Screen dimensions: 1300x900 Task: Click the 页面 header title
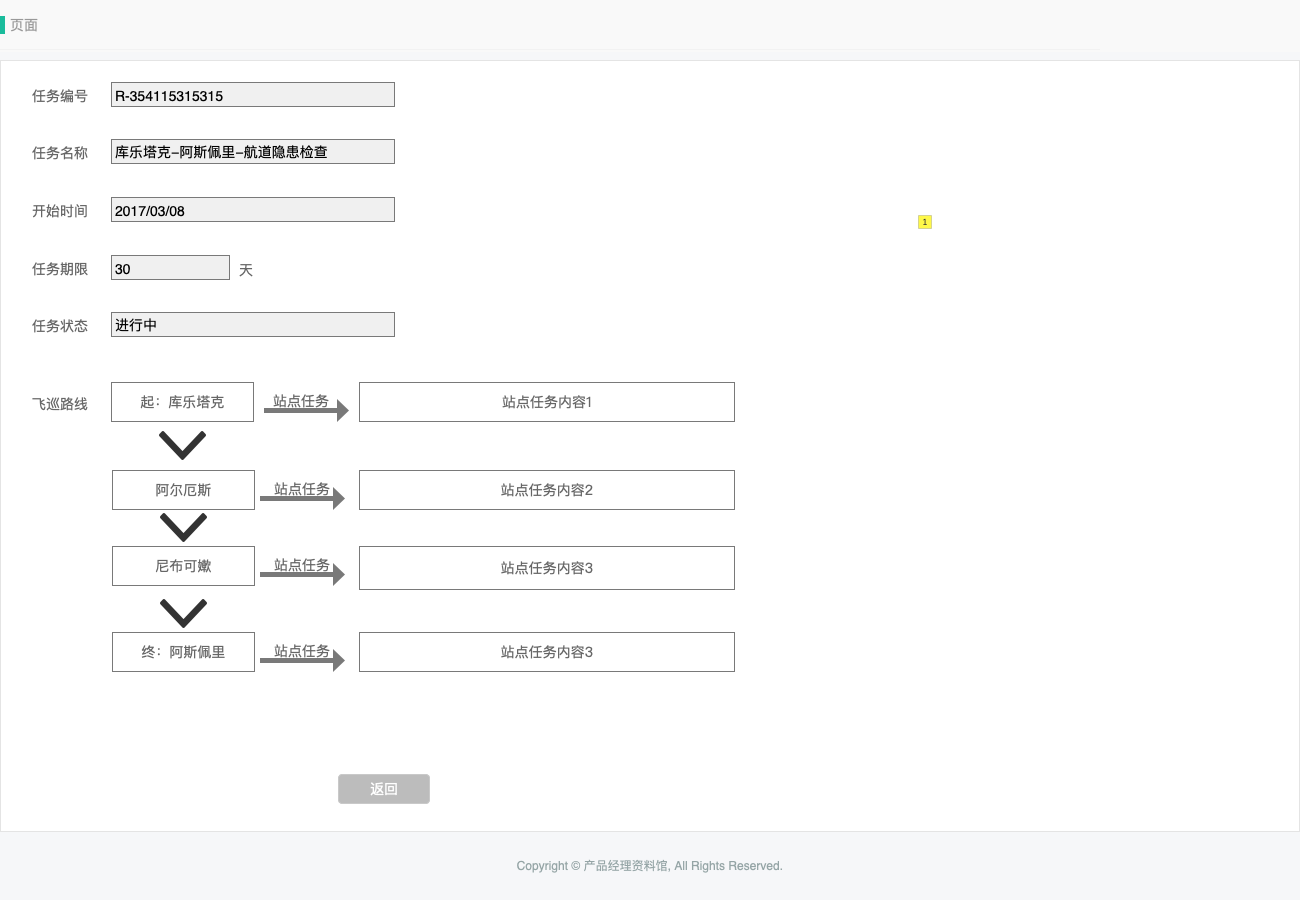coord(24,25)
